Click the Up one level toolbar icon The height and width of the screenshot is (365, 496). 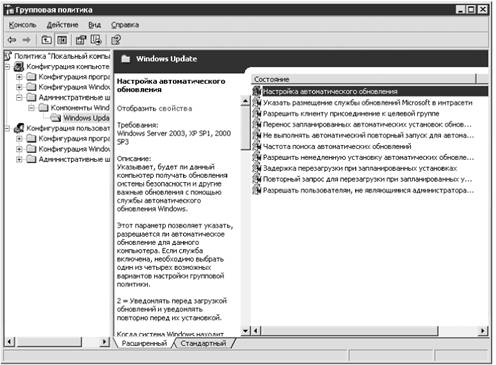pos(46,40)
